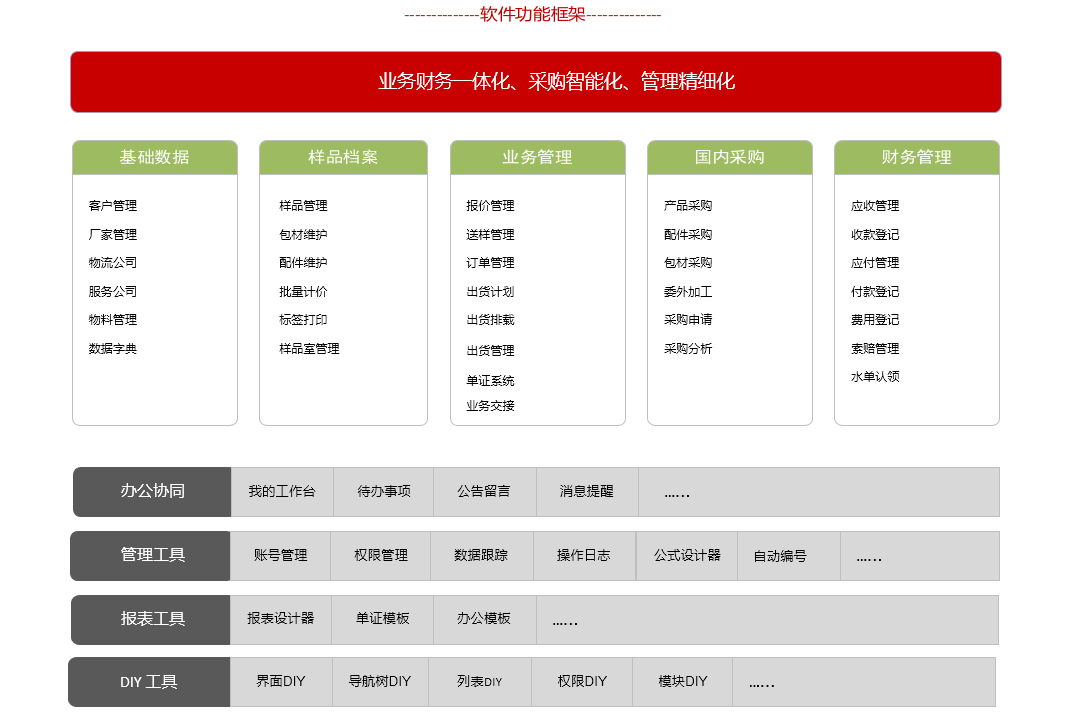Expand the ellipsis in DIY 工具 row
This screenshot has width=1070, height=726.
tap(762, 684)
